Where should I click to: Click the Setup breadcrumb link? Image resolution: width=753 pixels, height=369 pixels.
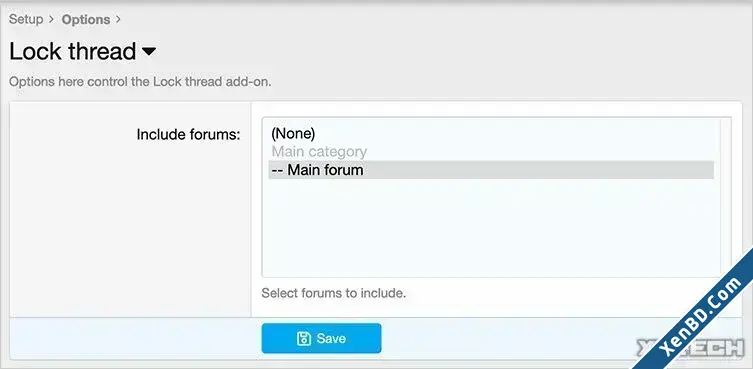tap(26, 19)
